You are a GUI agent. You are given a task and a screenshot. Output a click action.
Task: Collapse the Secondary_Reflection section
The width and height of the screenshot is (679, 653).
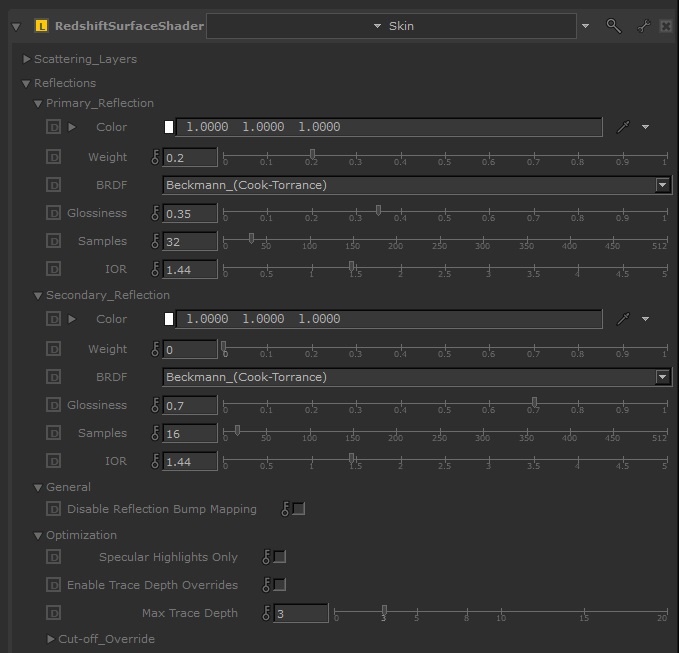tap(38, 295)
